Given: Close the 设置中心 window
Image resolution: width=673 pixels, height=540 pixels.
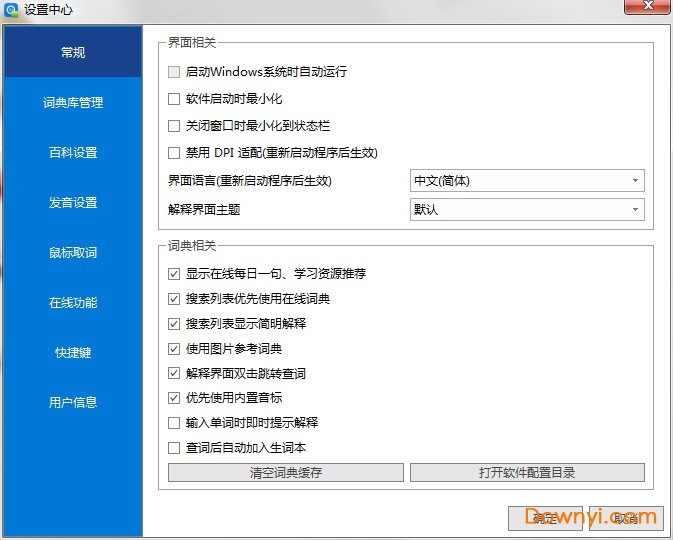Looking at the screenshot, I should click(x=646, y=8).
